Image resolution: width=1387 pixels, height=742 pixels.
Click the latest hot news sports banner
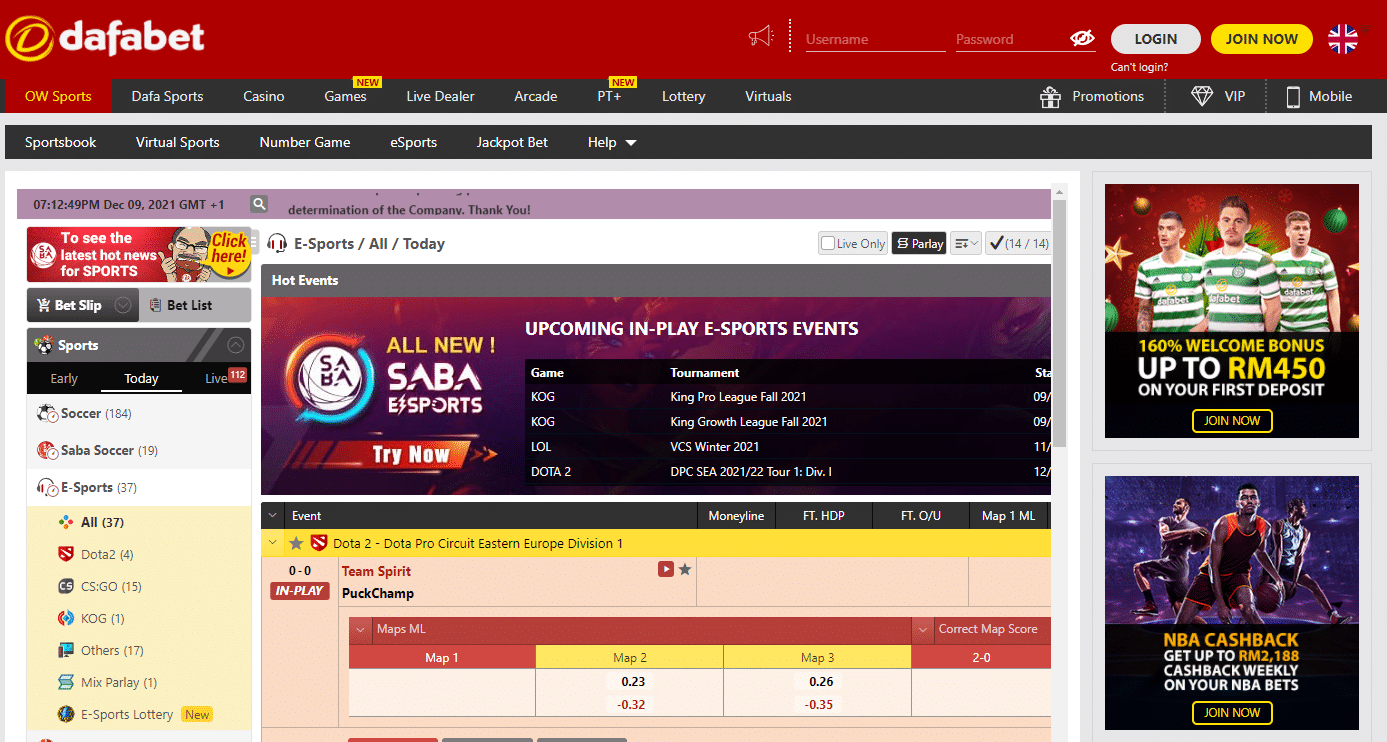coord(138,254)
